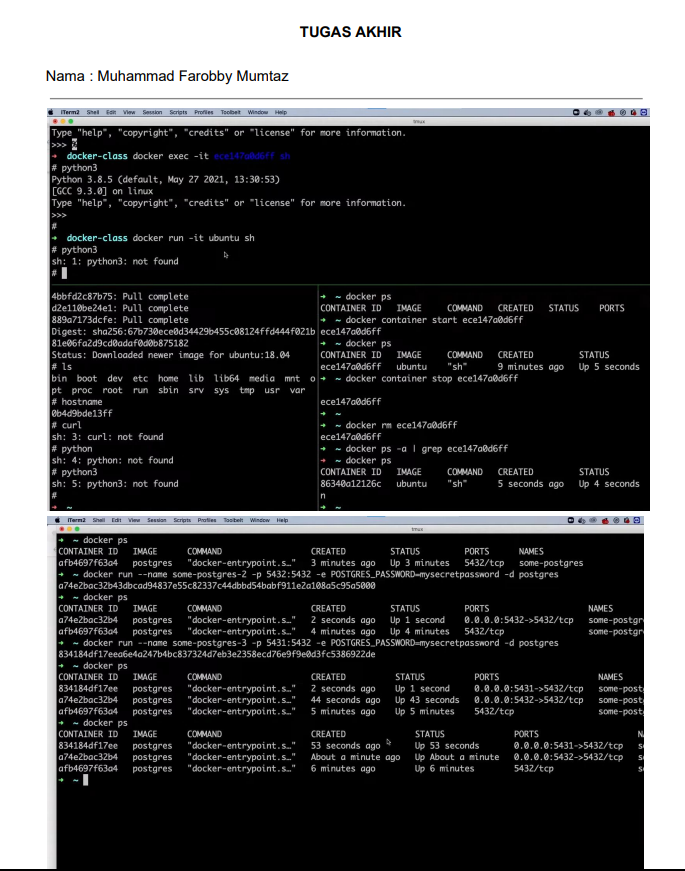
Task: Click the 'TUGAS AKHIR' heading
Action: point(351,32)
